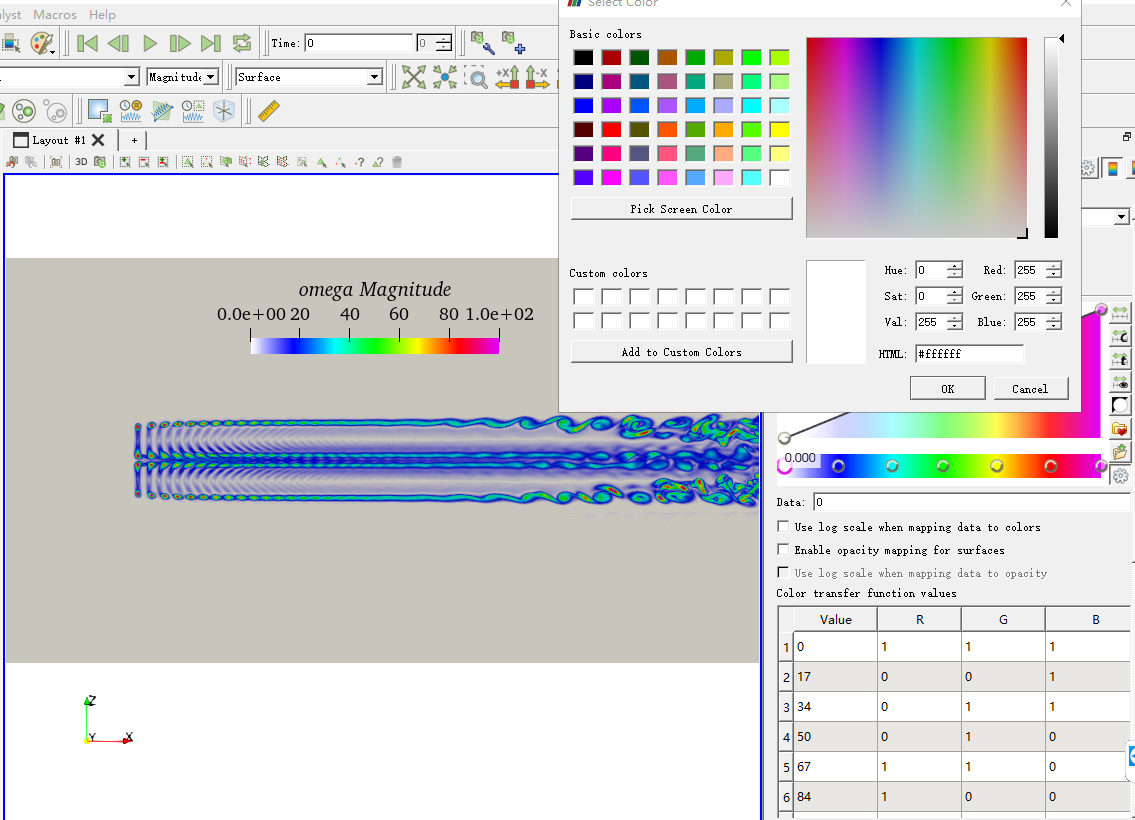
Task: Click the Zoom To Box icon
Action: [477, 77]
